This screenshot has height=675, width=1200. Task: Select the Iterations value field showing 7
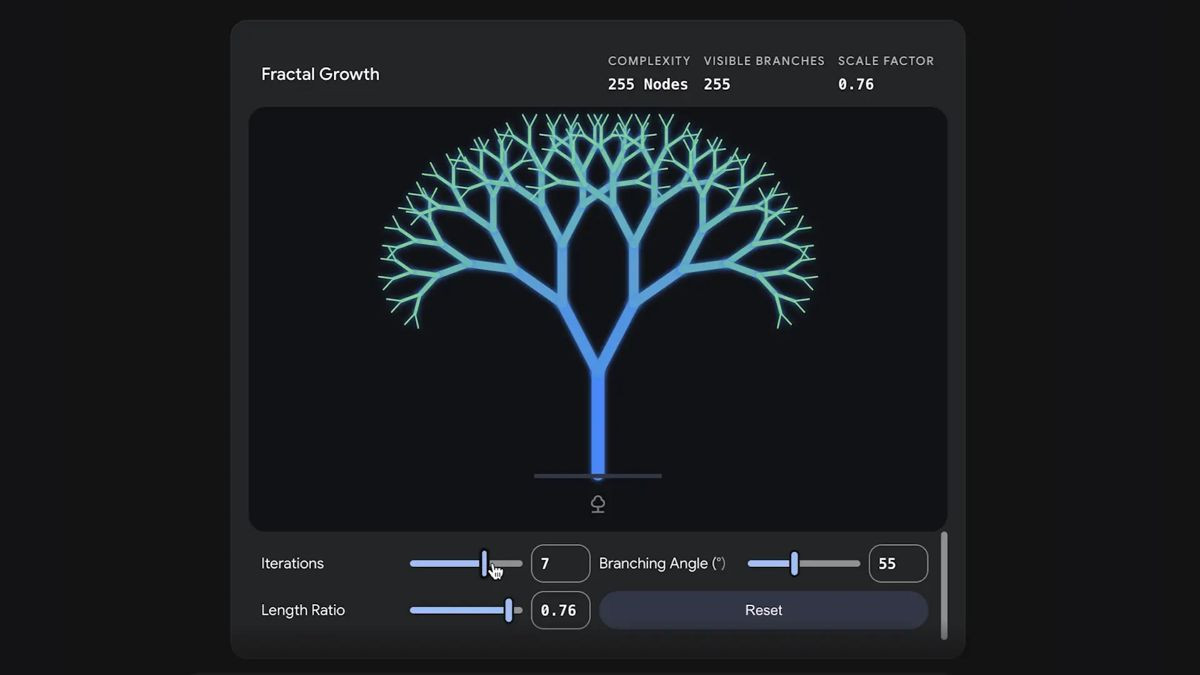tap(560, 563)
